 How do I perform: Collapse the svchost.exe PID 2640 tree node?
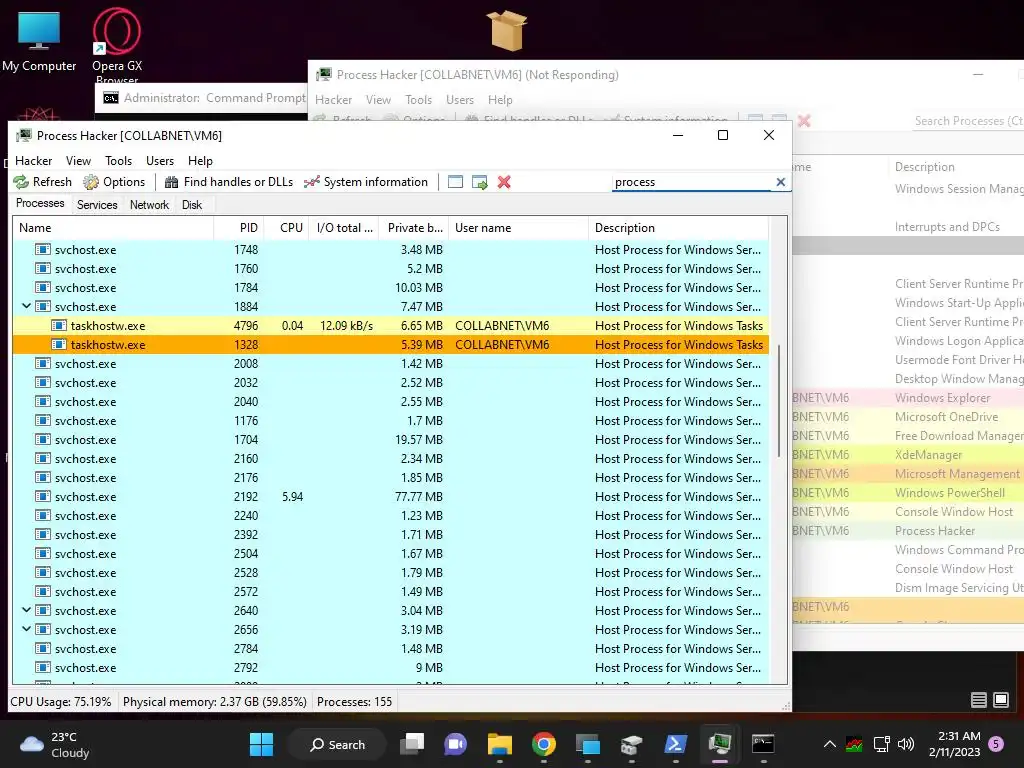point(26,610)
